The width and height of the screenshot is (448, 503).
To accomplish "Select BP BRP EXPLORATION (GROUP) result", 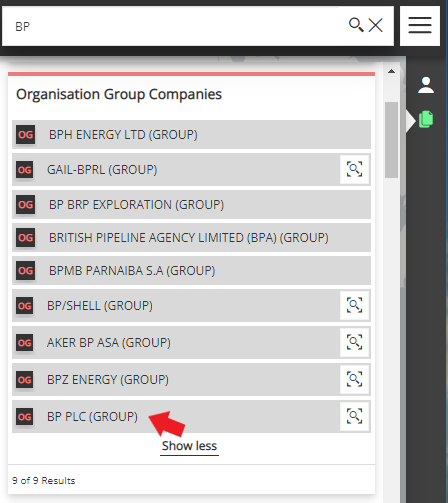I will click(x=191, y=205).
